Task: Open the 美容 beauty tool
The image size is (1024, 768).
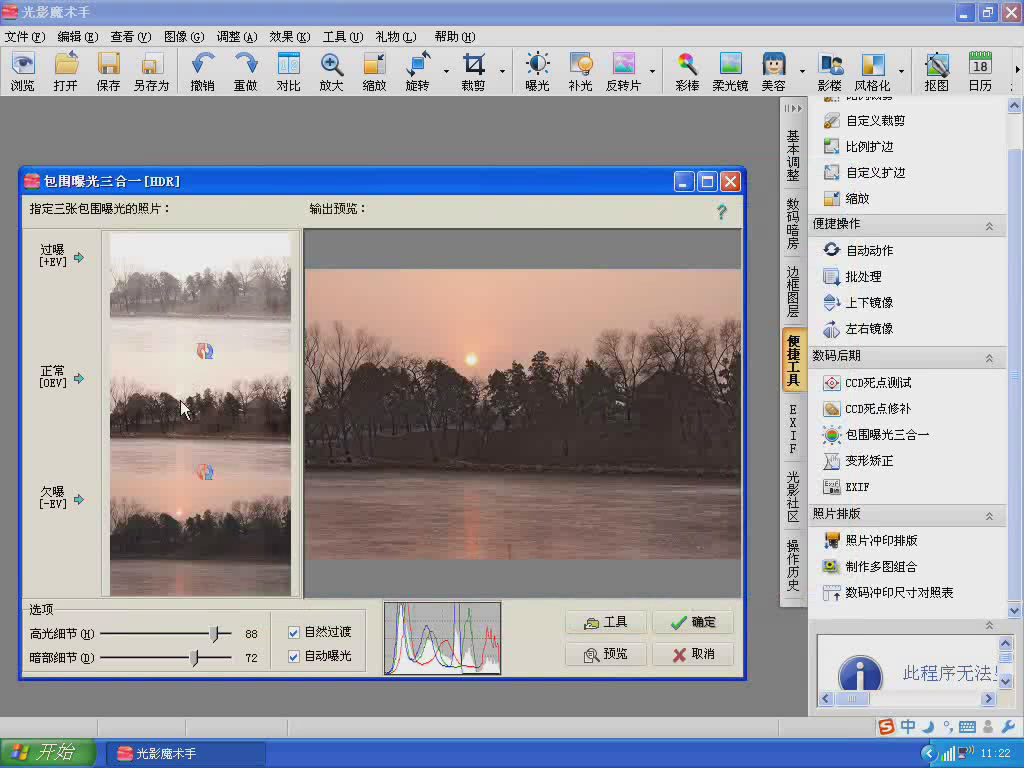Action: click(773, 71)
